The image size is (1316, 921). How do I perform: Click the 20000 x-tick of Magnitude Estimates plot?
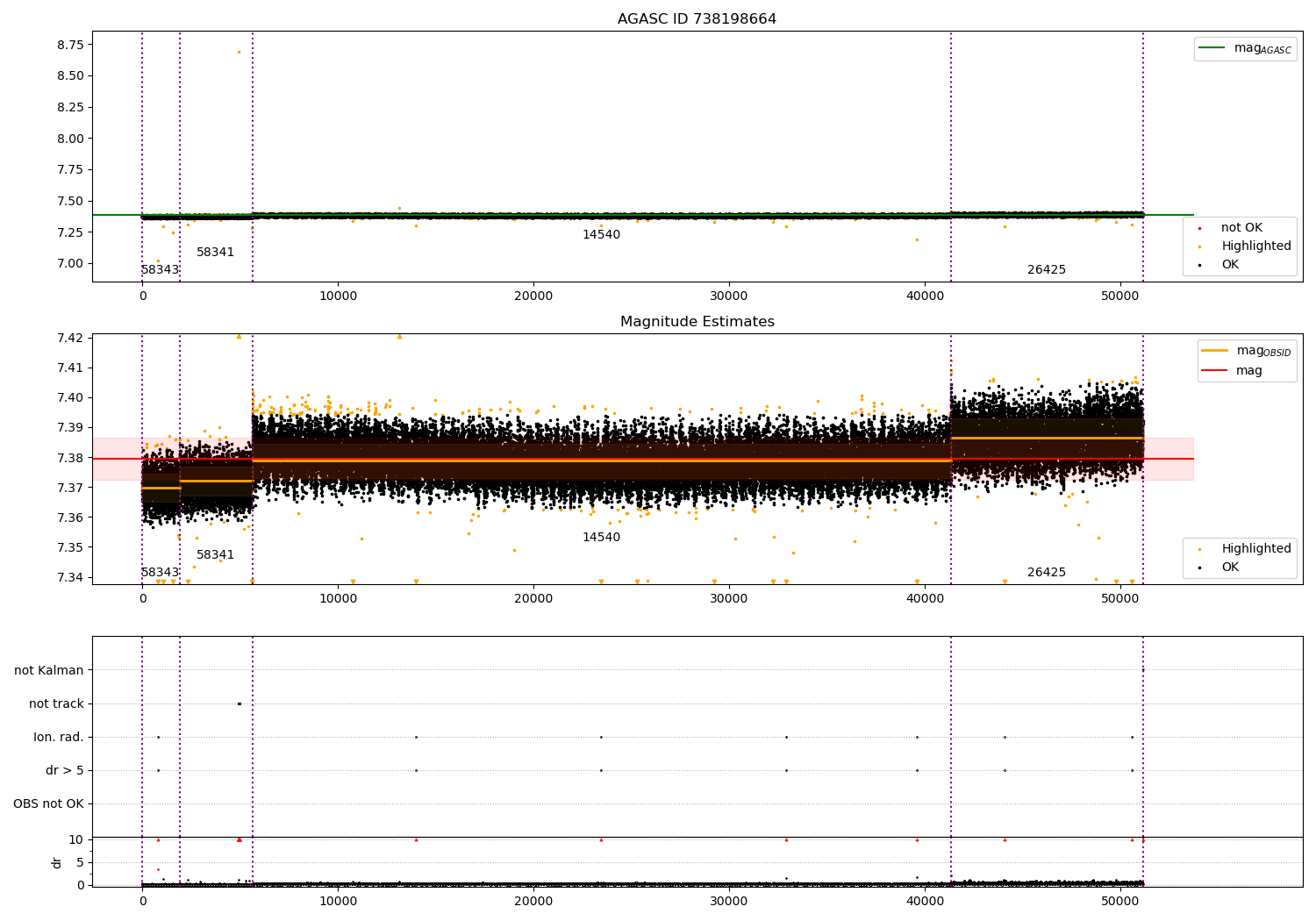coord(533,599)
